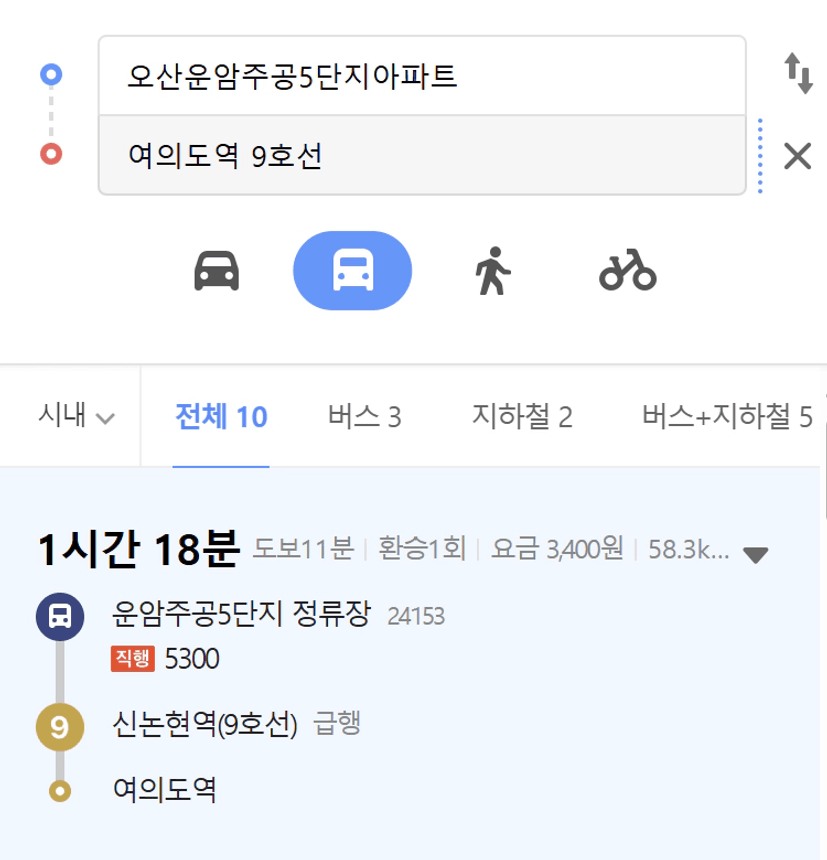Edit destination field 여의도역 9호선
827x860 pixels.
[x=422, y=155]
